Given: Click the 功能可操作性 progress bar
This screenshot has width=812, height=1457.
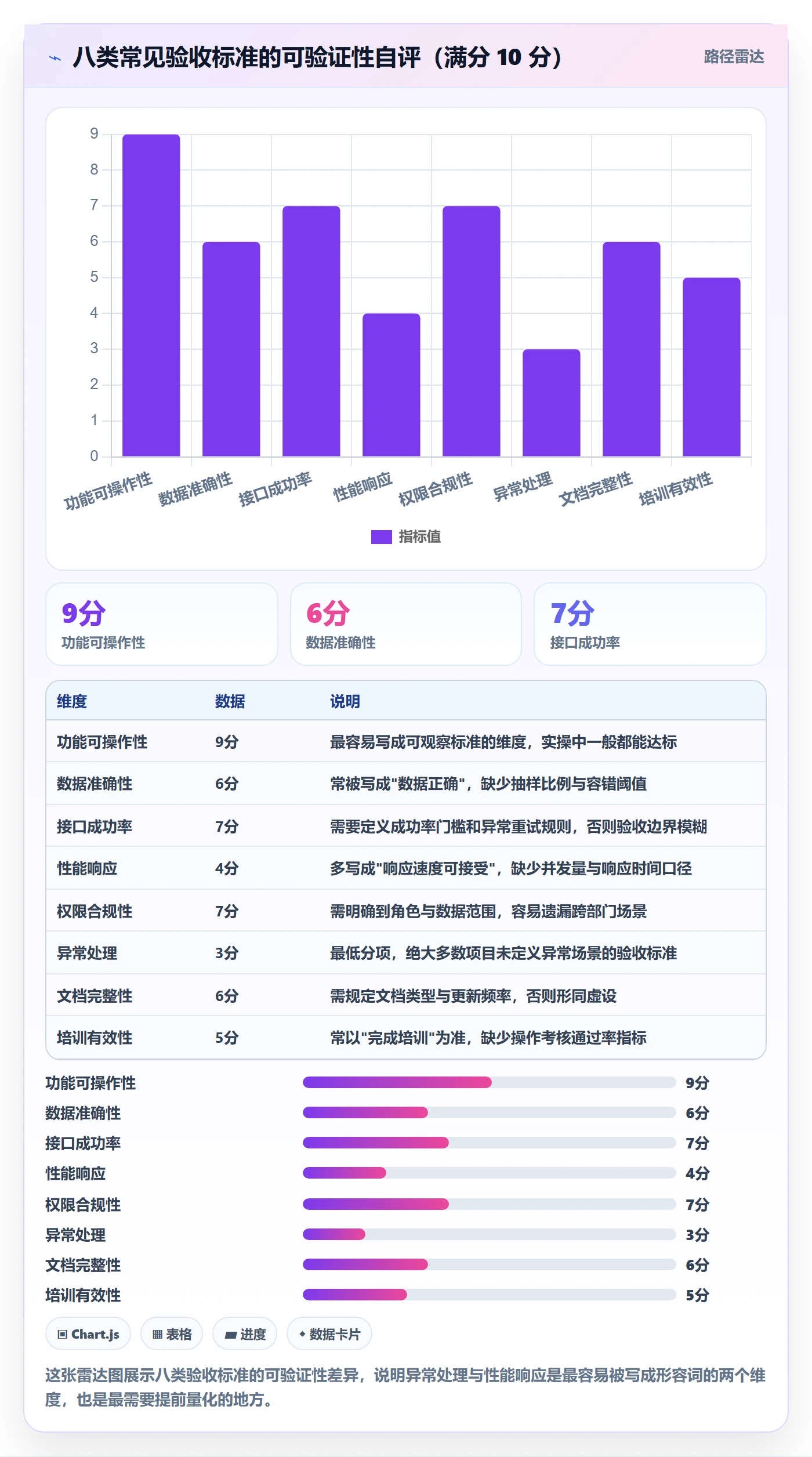Looking at the screenshot, I should (x=490, y=1082).
